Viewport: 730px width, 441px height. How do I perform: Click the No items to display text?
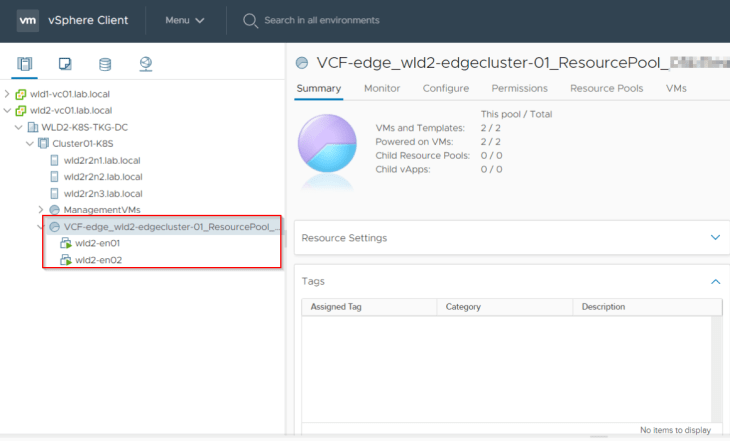click(675, 430)
